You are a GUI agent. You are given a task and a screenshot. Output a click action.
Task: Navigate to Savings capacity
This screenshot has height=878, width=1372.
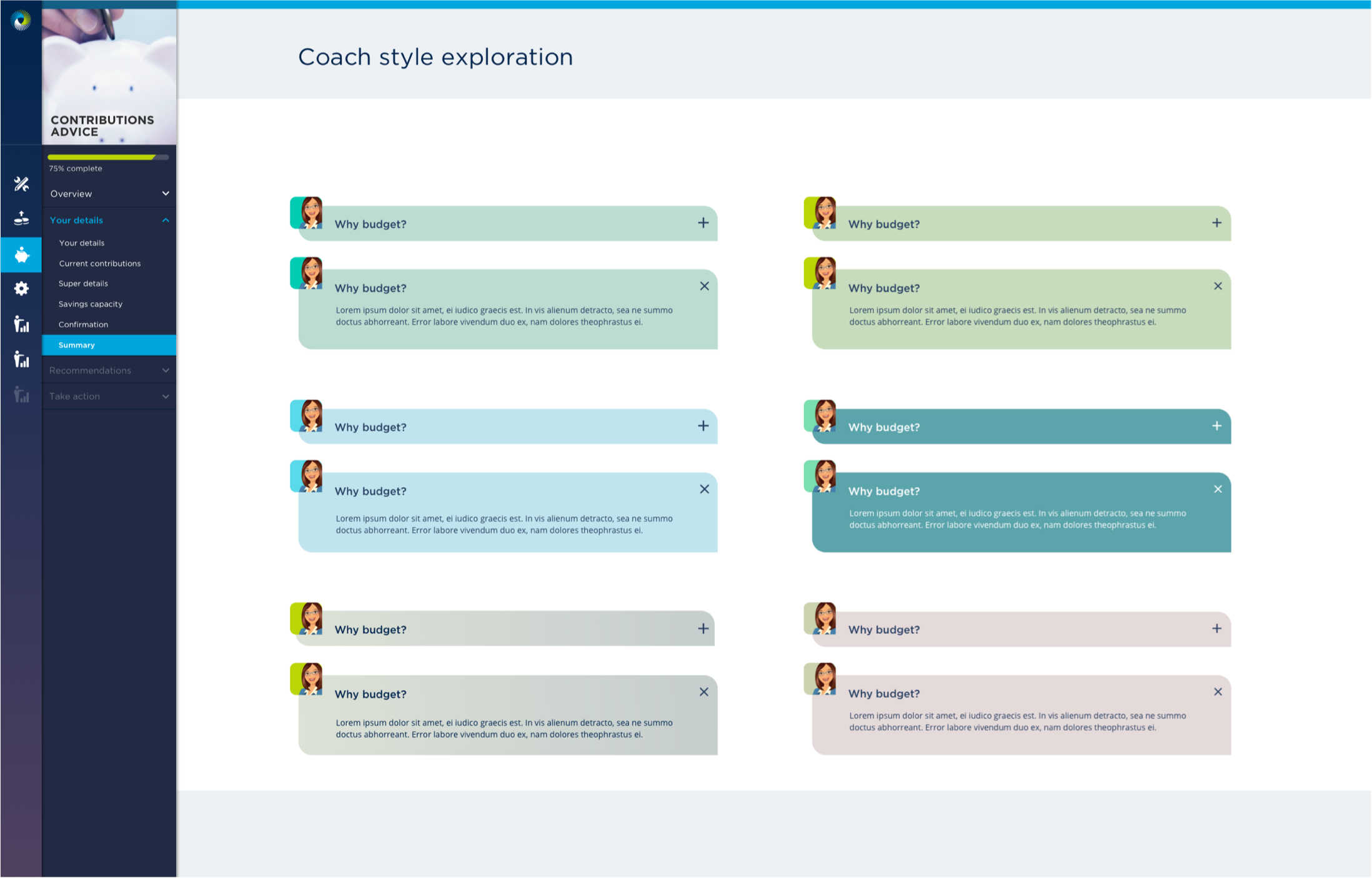tap(91, 304)
